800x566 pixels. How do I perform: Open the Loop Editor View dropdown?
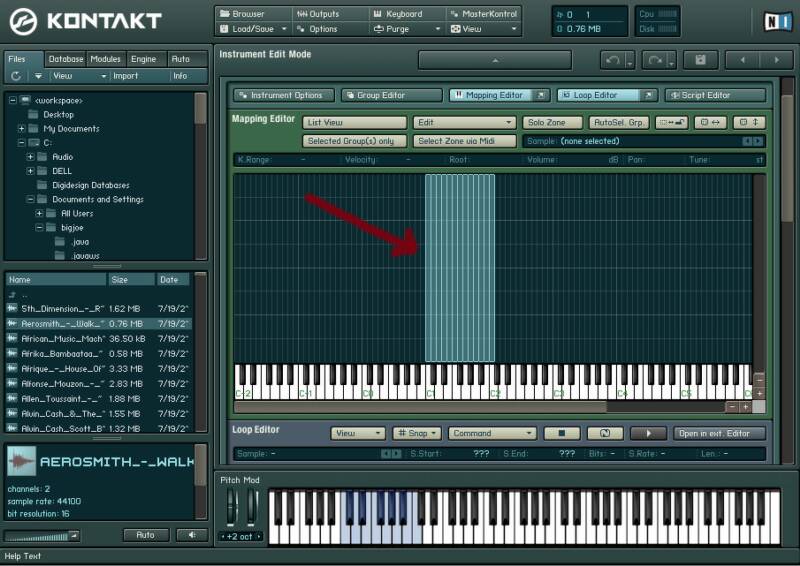point(358,433)
